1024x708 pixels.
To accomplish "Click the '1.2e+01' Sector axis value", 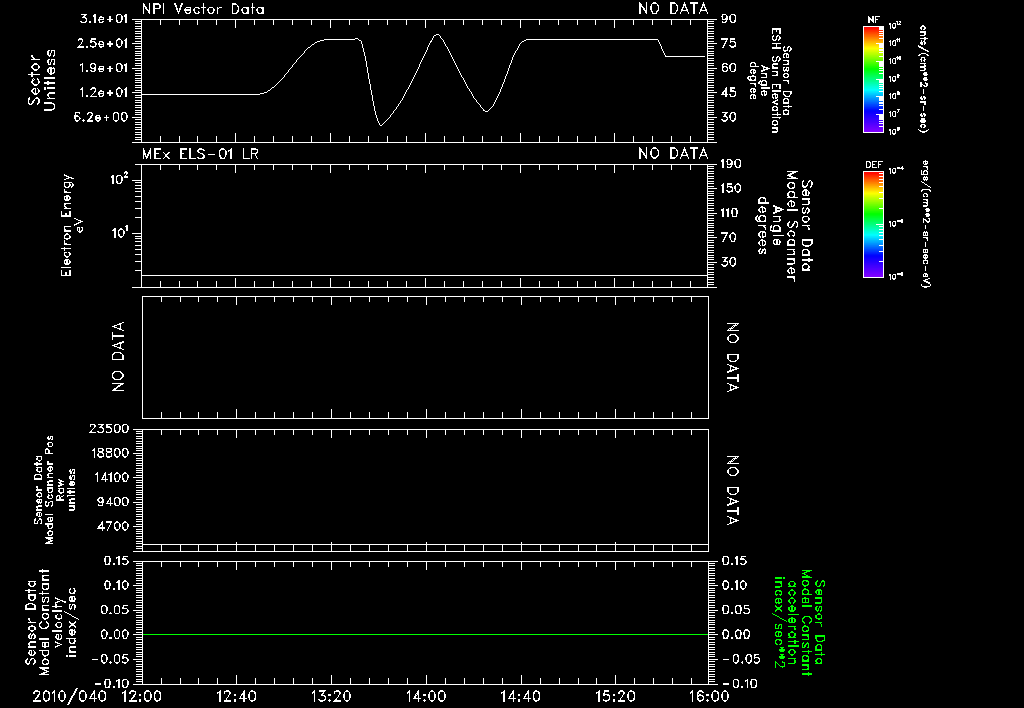I will tap(104, 93).
